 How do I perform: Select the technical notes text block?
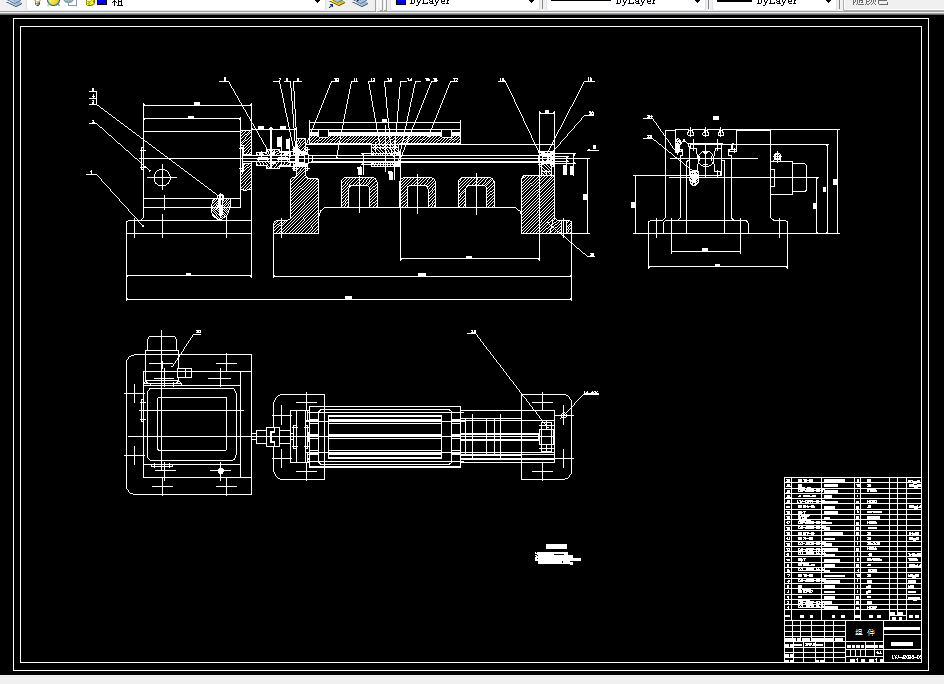557,555
